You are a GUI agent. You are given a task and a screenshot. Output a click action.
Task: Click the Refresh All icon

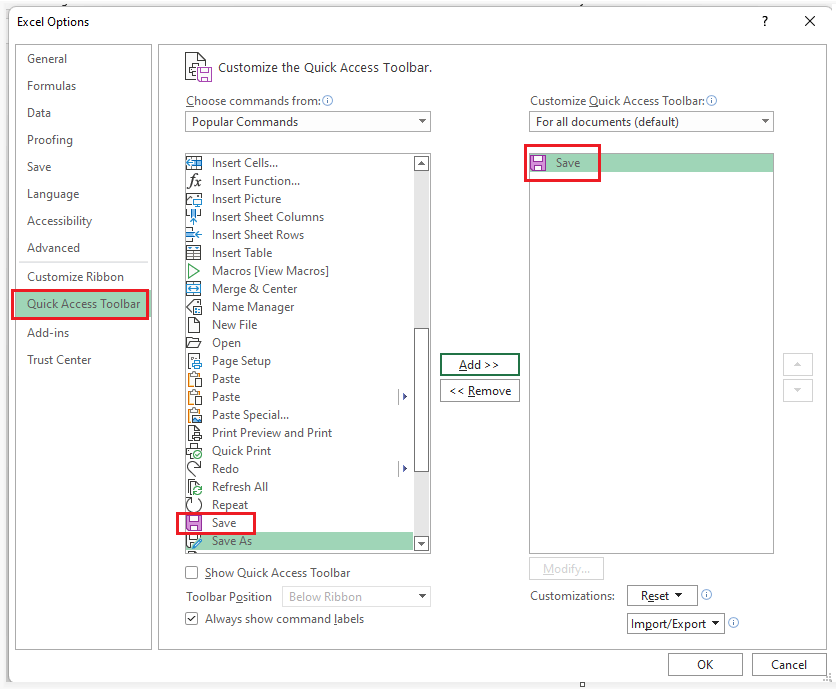pos(194,487)
